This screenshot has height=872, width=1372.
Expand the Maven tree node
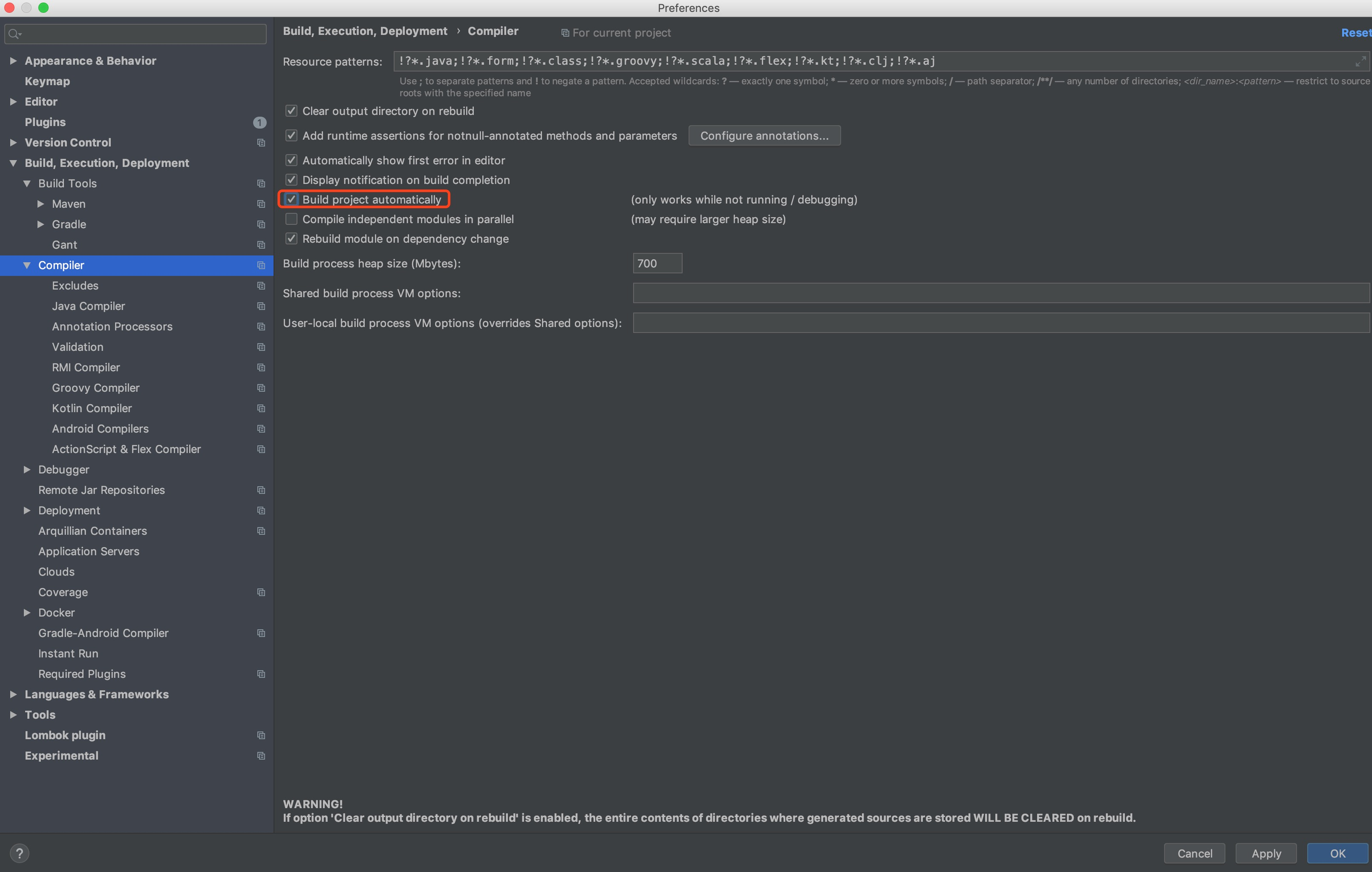coord(40,204)
